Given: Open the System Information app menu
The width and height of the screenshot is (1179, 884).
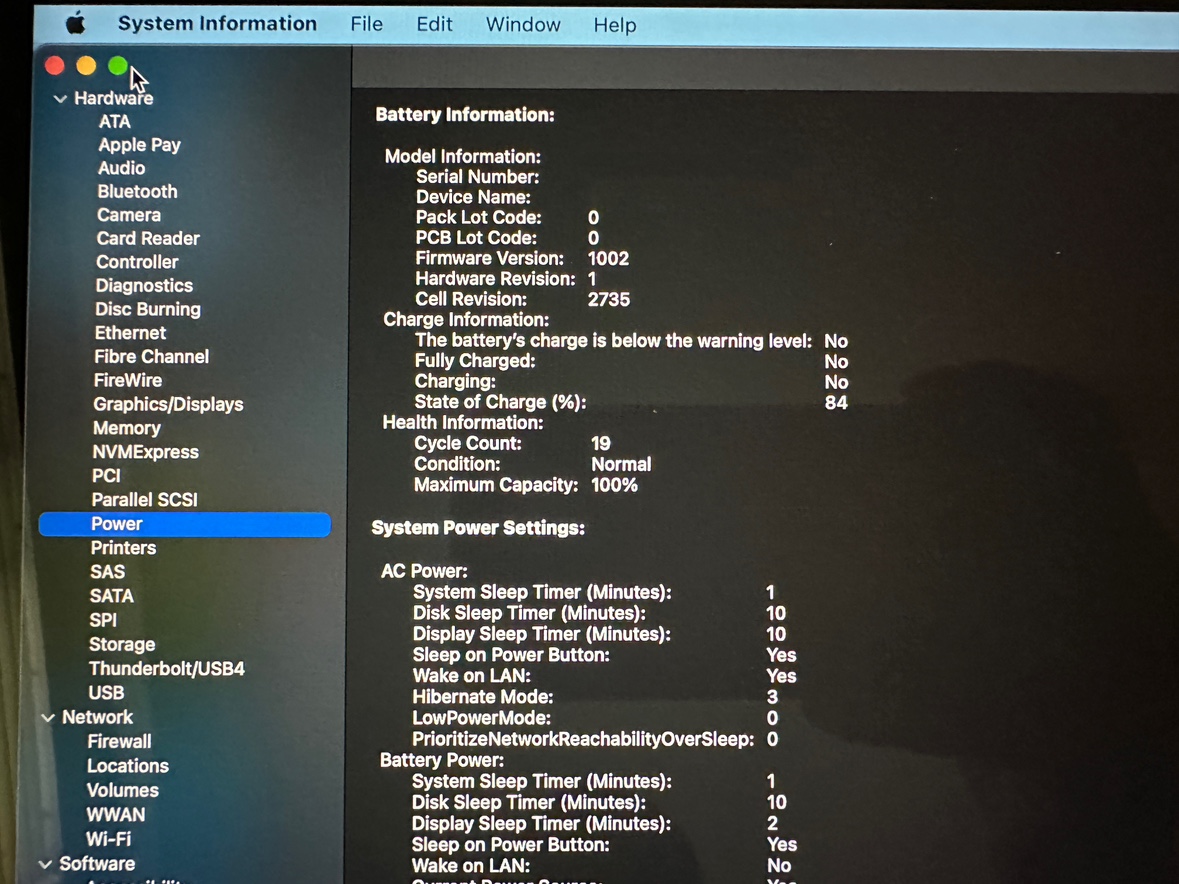Looking at the screenshot, I should point(217,24).
